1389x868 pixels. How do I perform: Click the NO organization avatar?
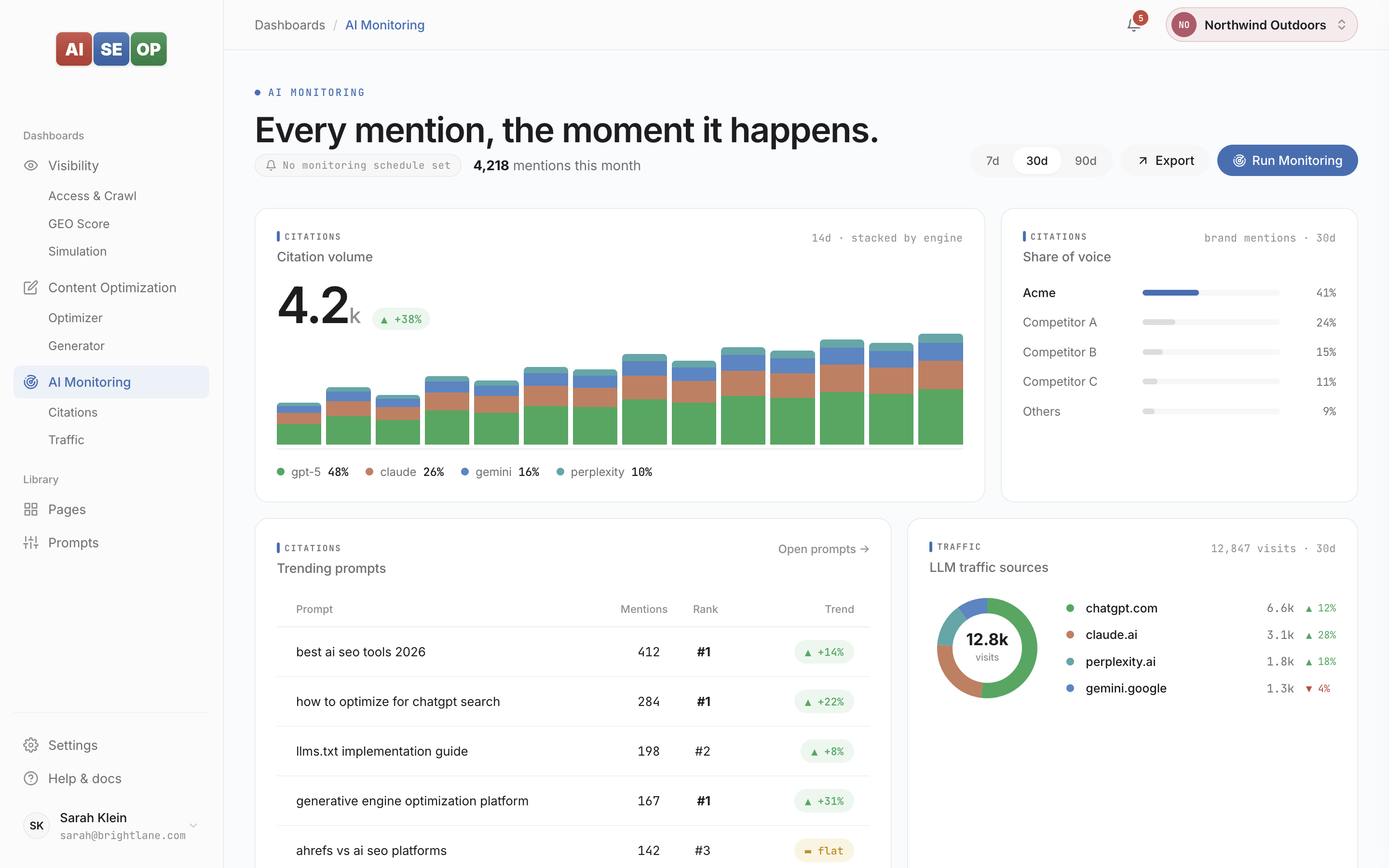coord(1184,25)
